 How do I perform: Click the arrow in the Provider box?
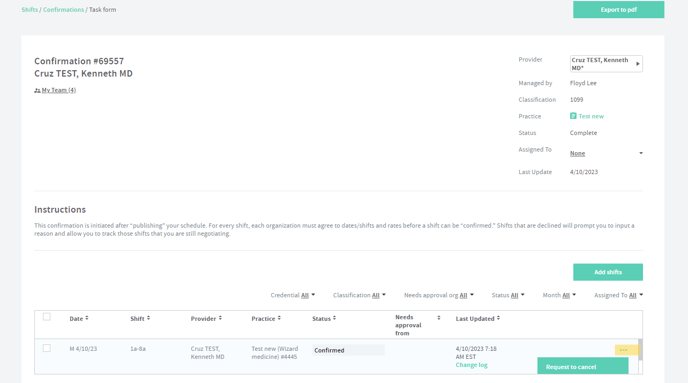[x=638, y=64]
